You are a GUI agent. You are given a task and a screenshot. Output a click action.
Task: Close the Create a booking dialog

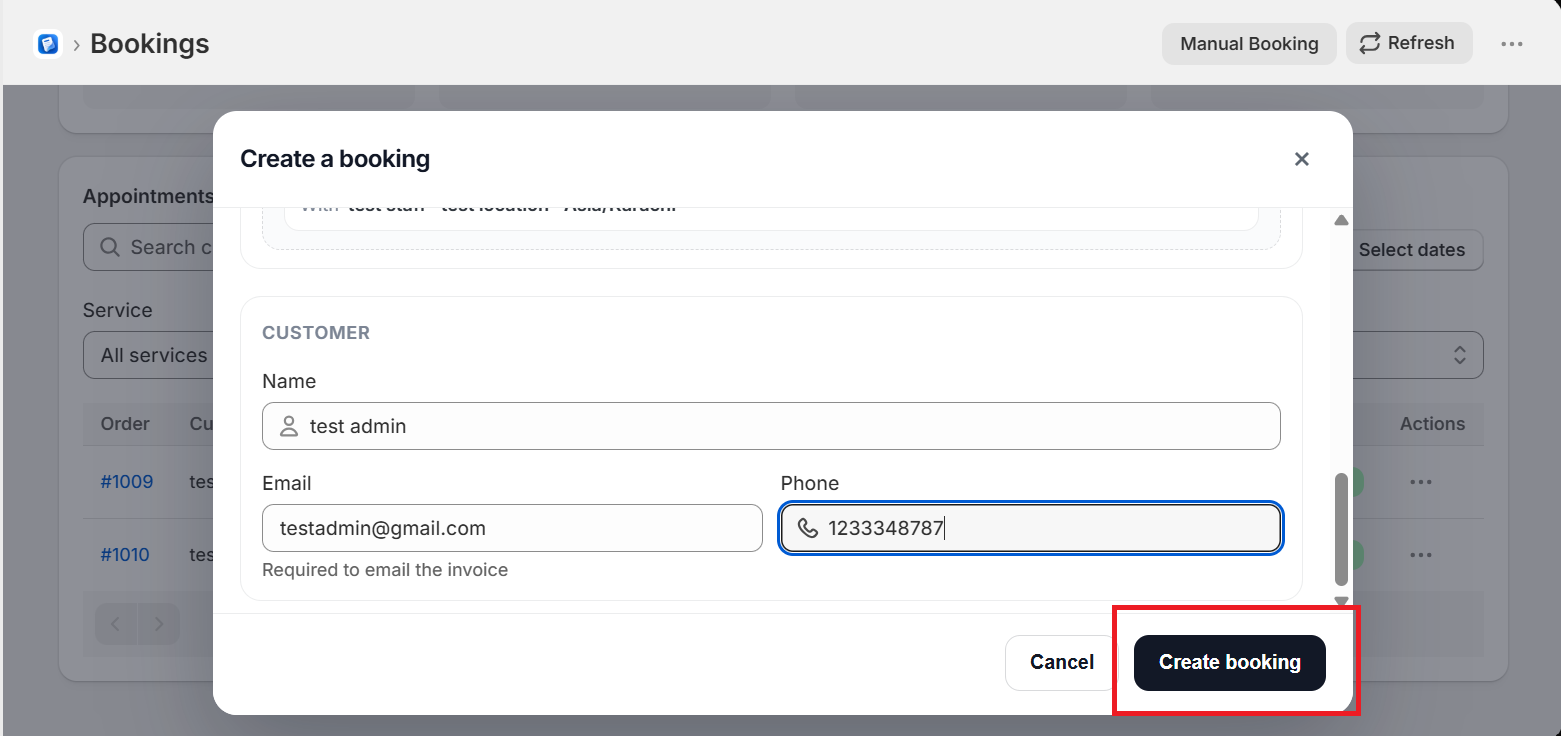pos(1301,159)
